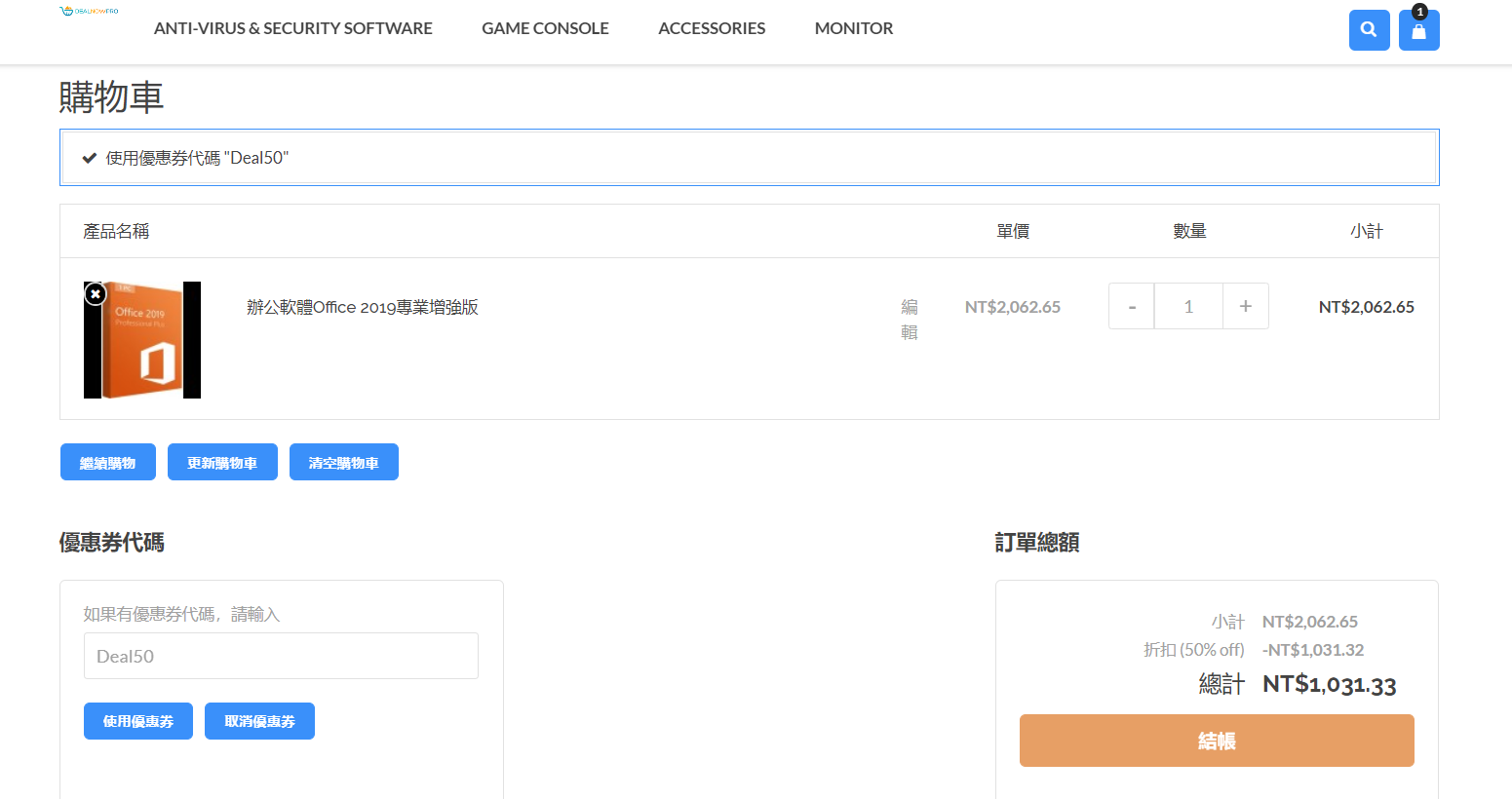The width and height of the screenshot is (1512, 799).
Task: Click the 如果有優惠券代碼，請輸入 label
Action: pyautogui.click(x=181, y=614)
